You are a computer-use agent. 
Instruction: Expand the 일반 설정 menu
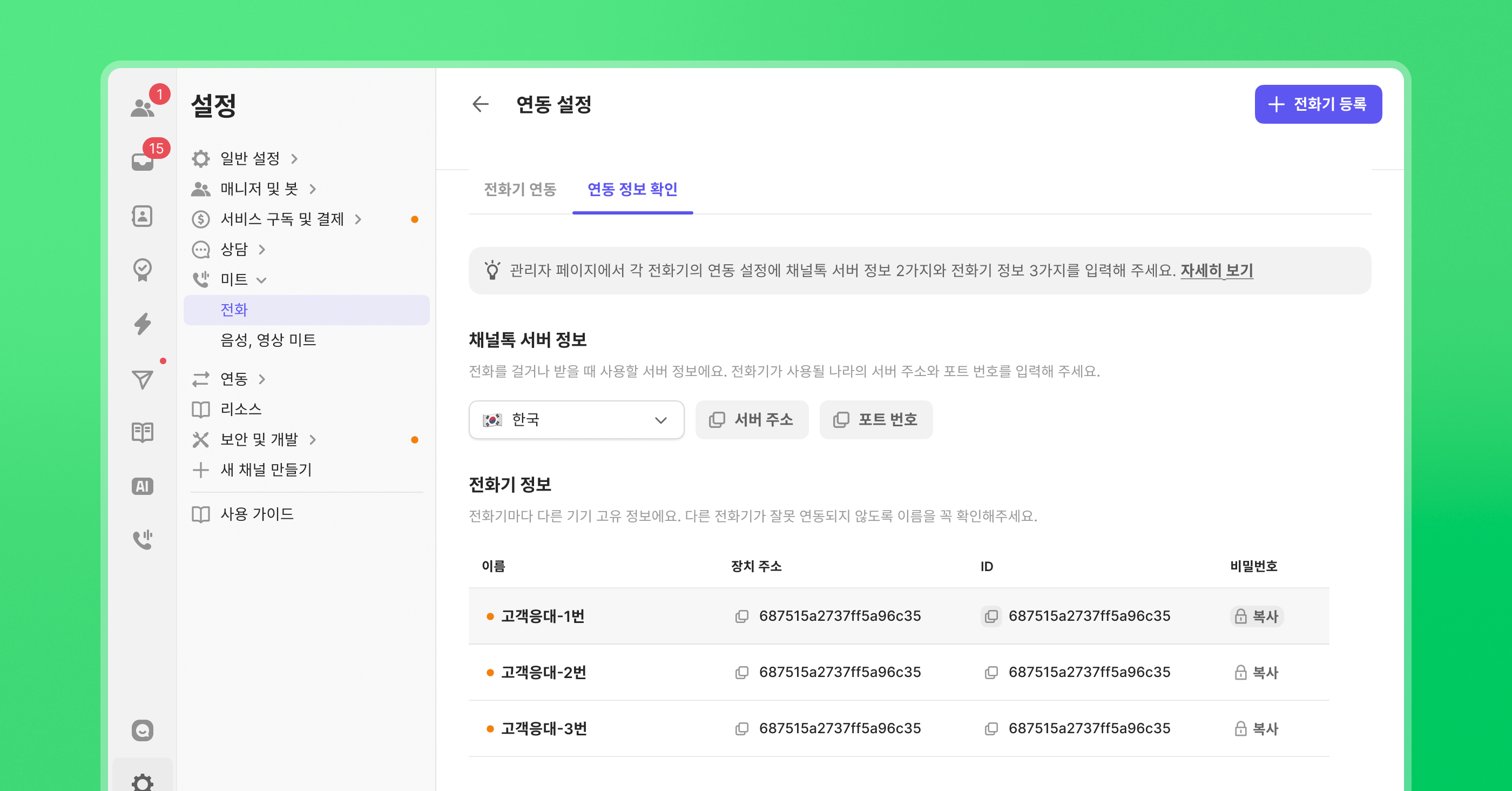coord(250,158)
